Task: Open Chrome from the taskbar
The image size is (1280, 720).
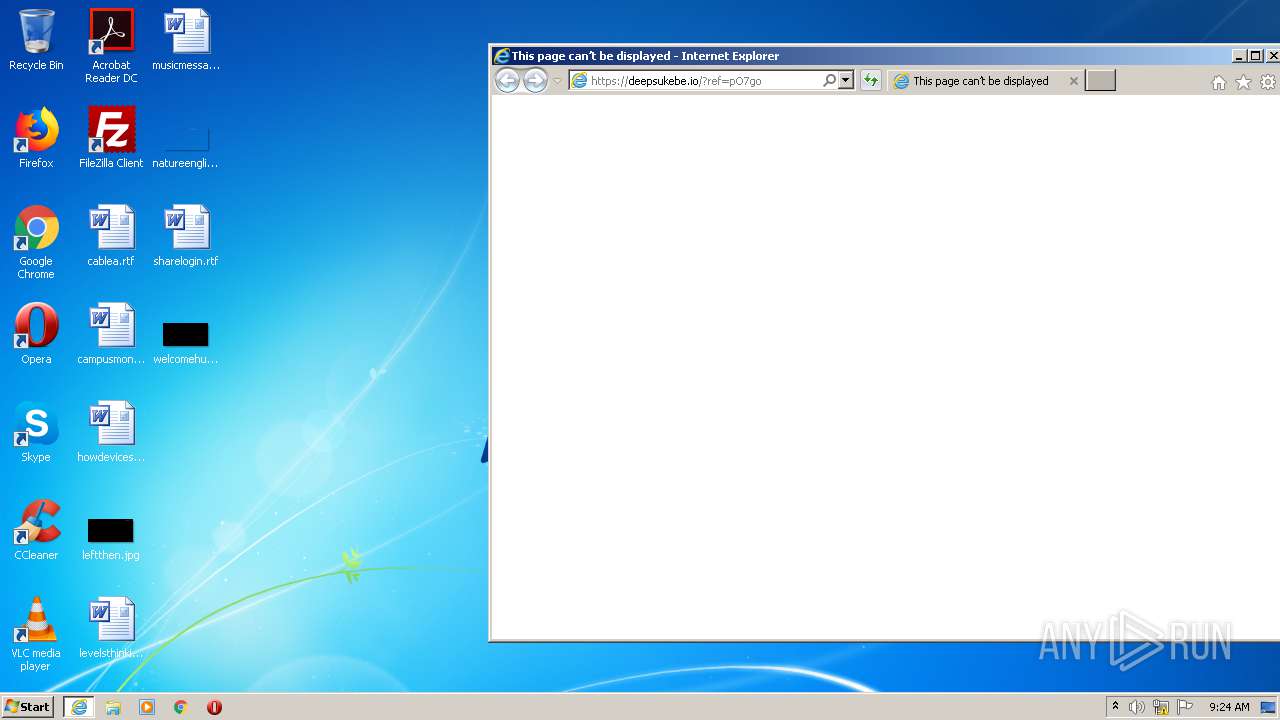Action: (x=181, y=707)
